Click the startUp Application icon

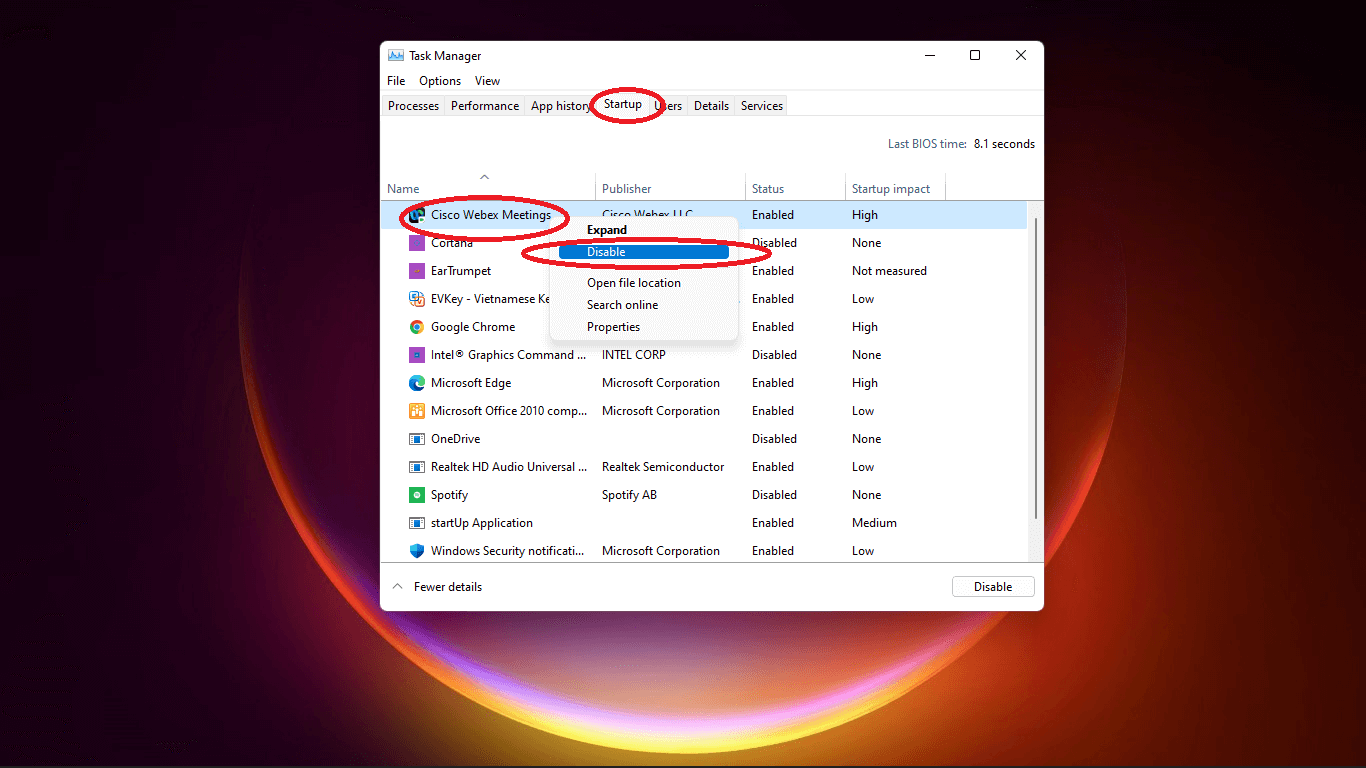click(417, 523)
